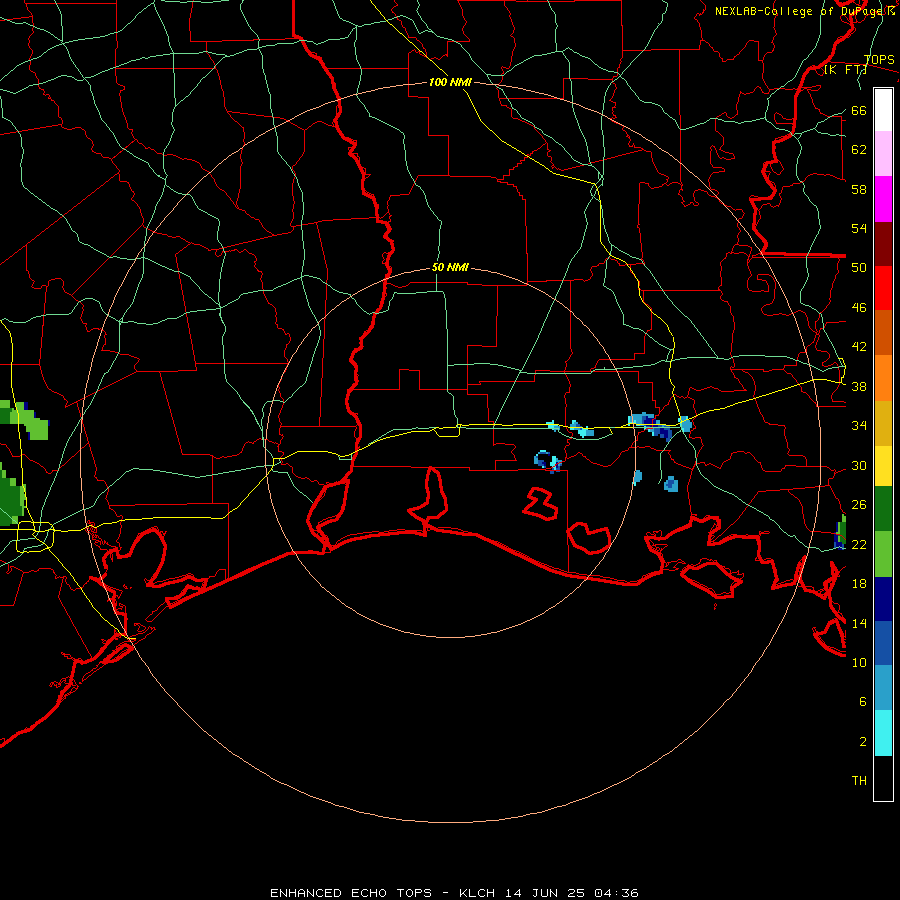900x900 pixels.
Task: Click the NEXLAB-College of DuPage credit text
Action: tap(805, 11)
